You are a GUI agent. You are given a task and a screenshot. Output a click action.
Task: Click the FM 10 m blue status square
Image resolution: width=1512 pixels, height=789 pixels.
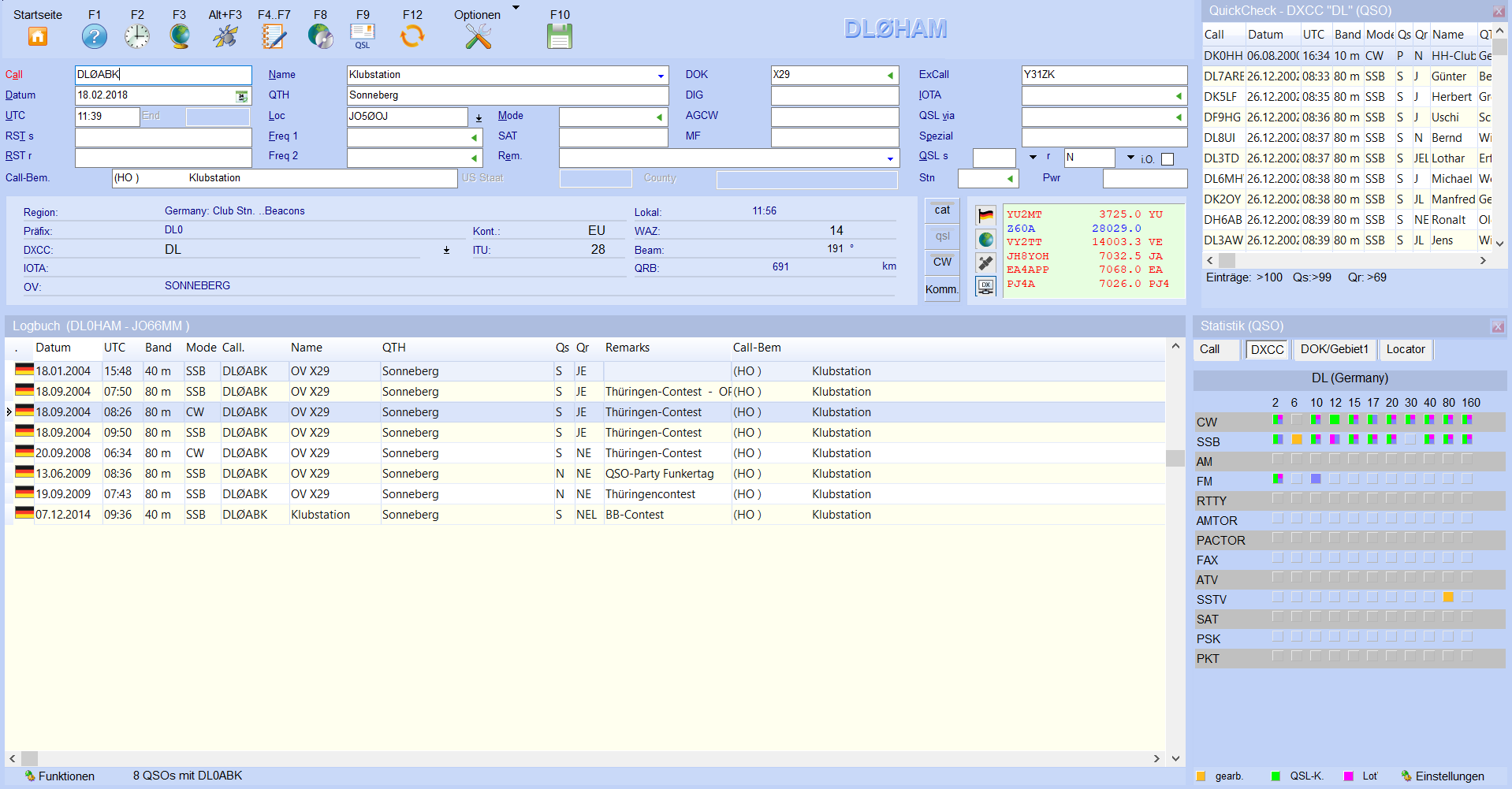point(1316,478)
